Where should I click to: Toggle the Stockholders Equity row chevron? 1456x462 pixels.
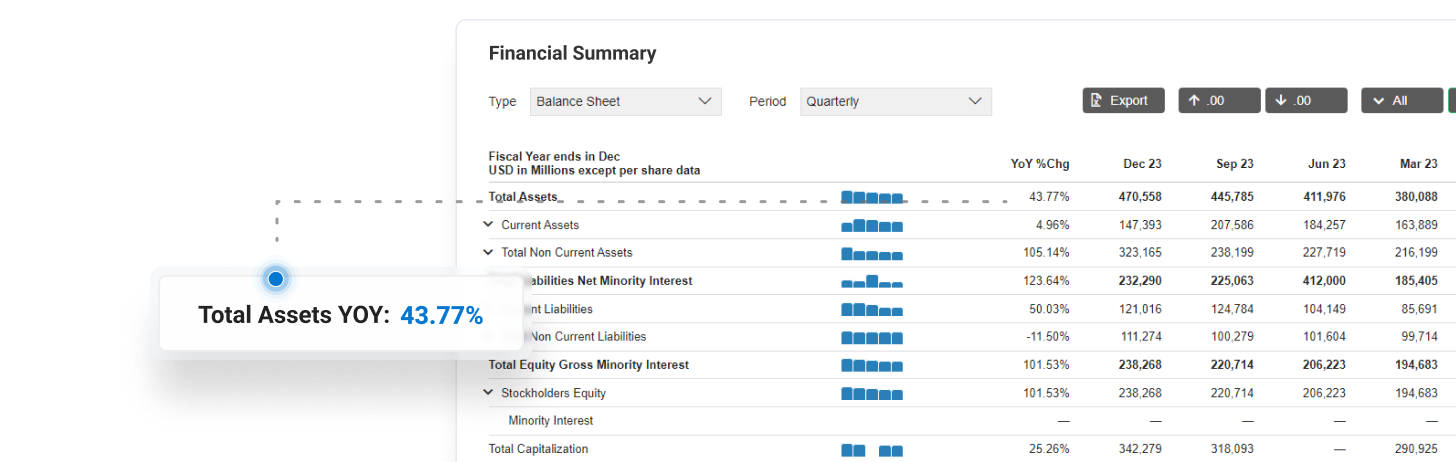point(489,393)
